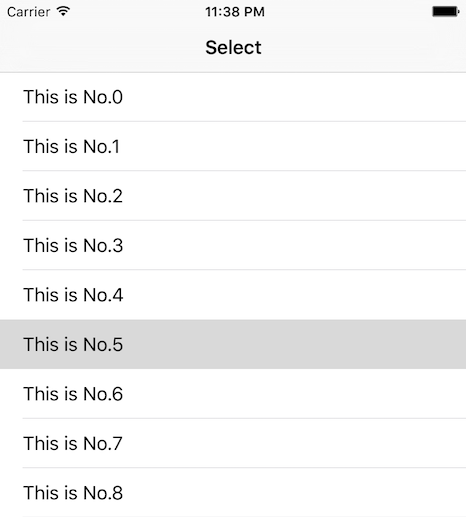Tap empty part of the No.2 cell
This screenshot has height=517, width=466.
point(293,196)
